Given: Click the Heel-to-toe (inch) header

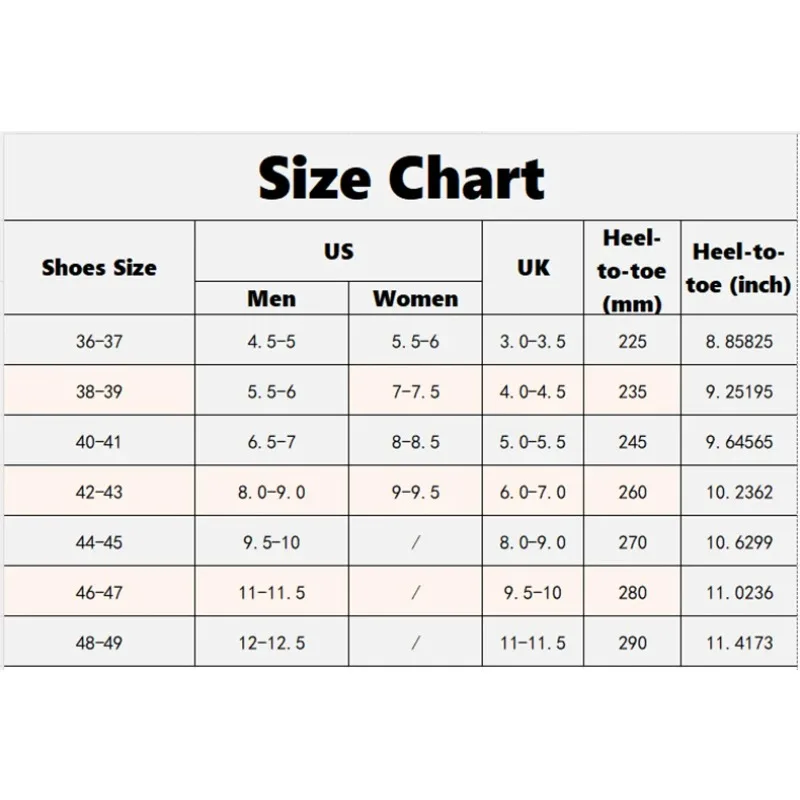Looking at the screenshot, I should click(x=740, y=268).
